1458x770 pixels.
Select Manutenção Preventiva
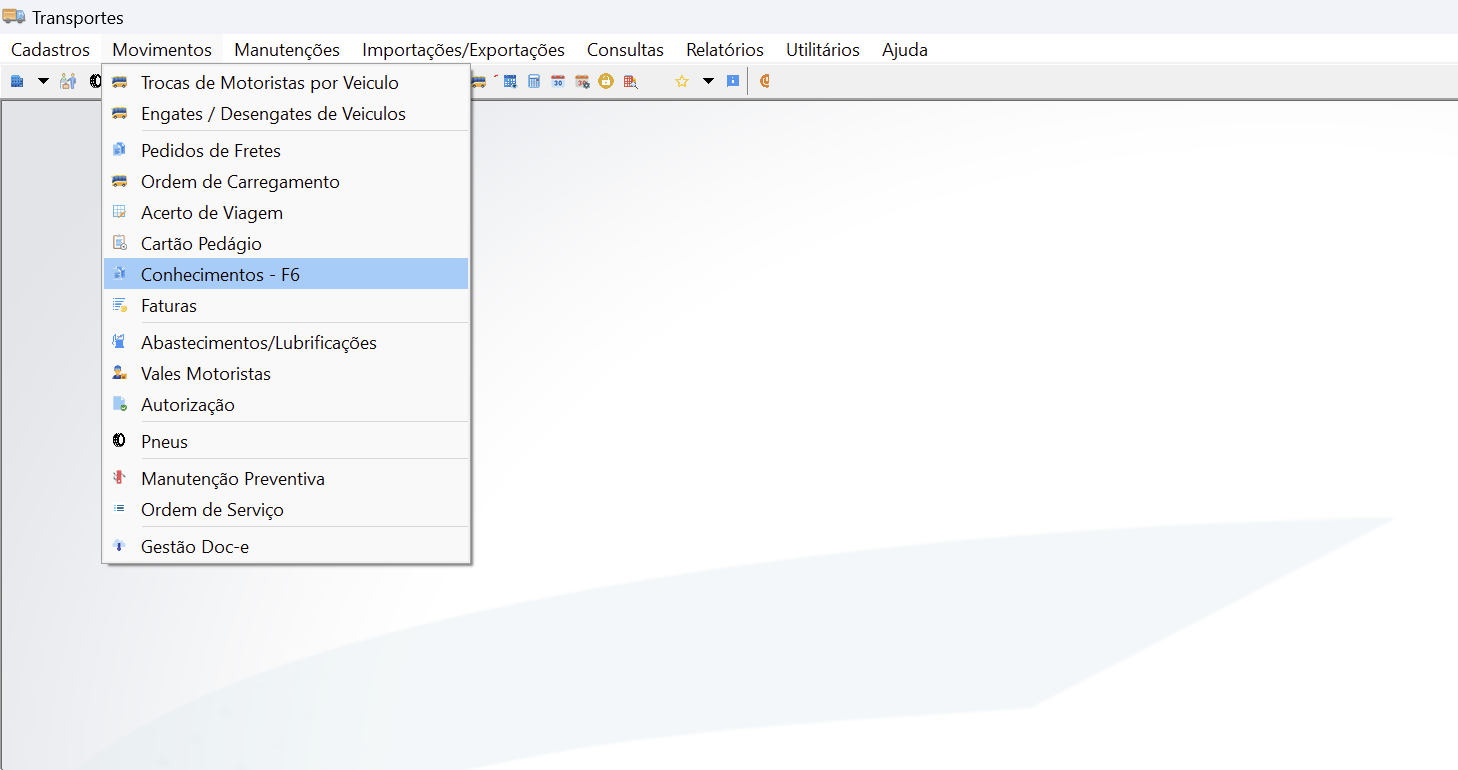pyautogui.click(x=286, y=479)
